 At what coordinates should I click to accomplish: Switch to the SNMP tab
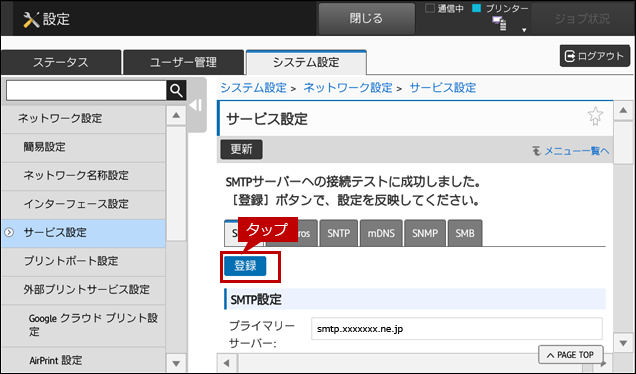pyautogui.click(x=425, y=233)
